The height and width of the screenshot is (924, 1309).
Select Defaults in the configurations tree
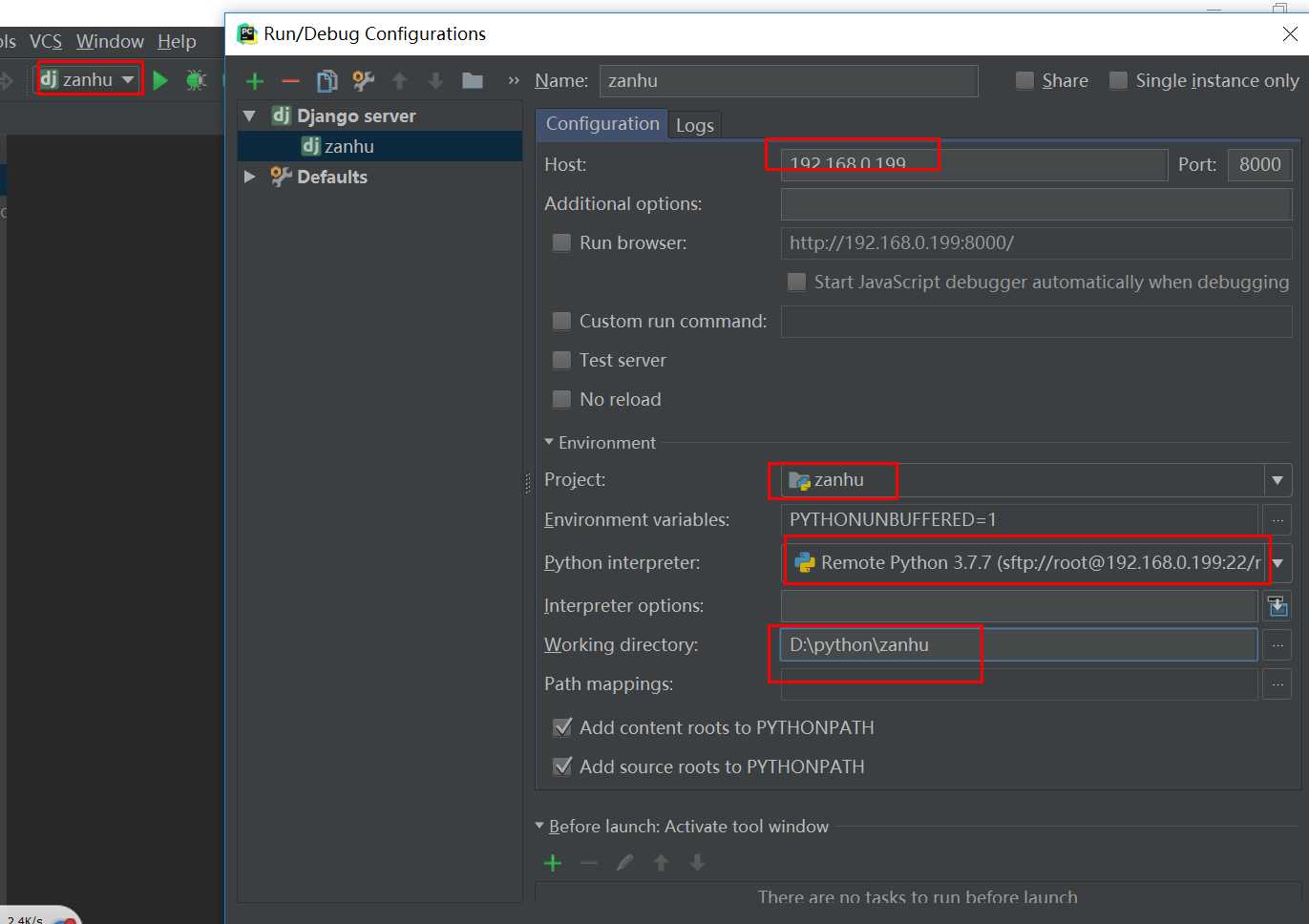pyautogui.click(x=332, y=177)
